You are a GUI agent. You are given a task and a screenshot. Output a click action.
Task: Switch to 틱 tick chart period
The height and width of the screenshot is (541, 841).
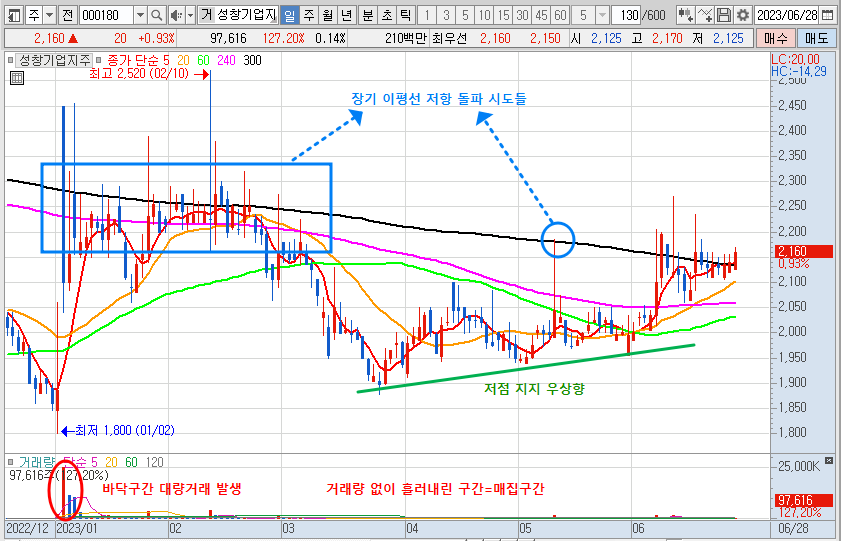pyautogui.click(x=405, y=15)
